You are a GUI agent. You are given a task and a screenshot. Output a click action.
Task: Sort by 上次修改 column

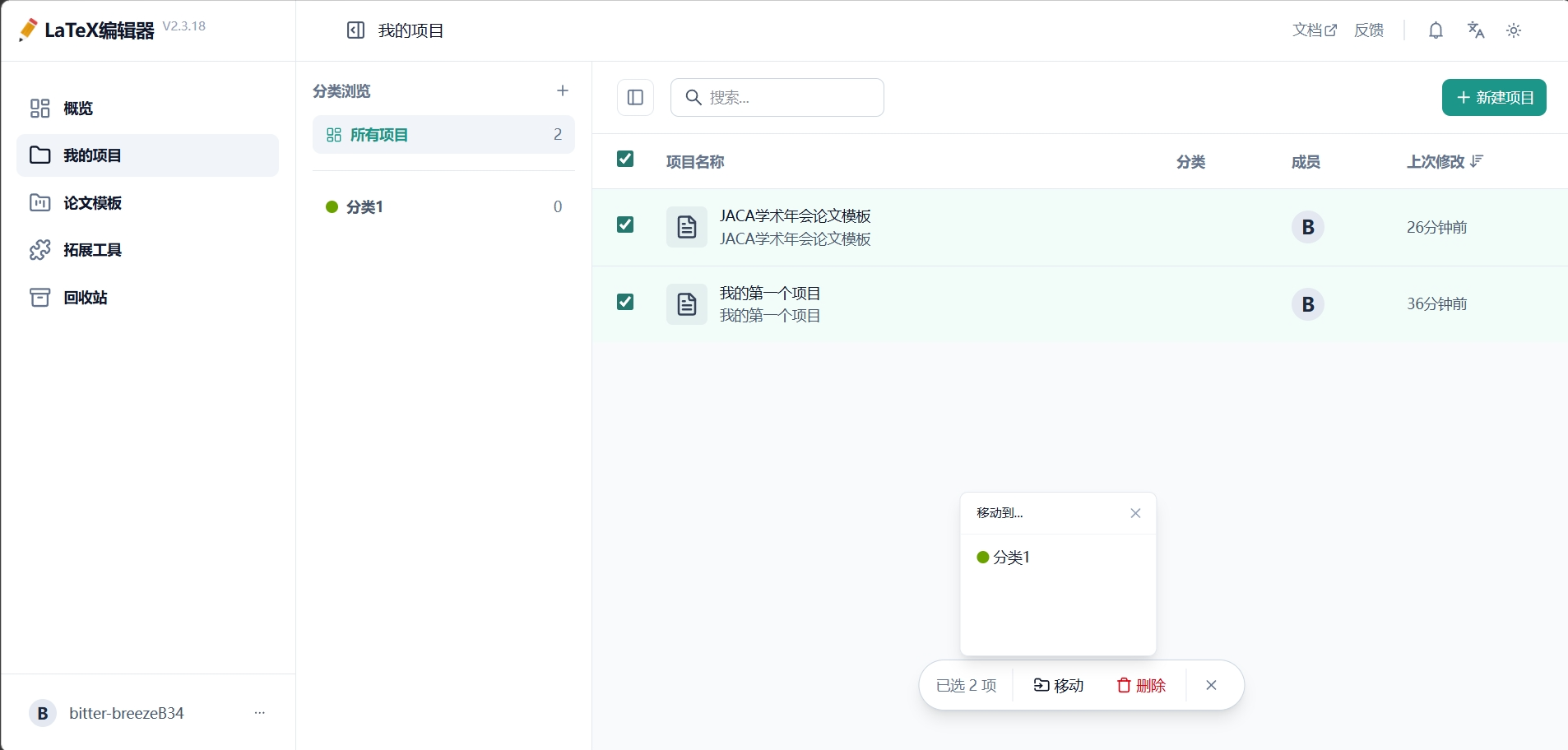[1445, 161]
